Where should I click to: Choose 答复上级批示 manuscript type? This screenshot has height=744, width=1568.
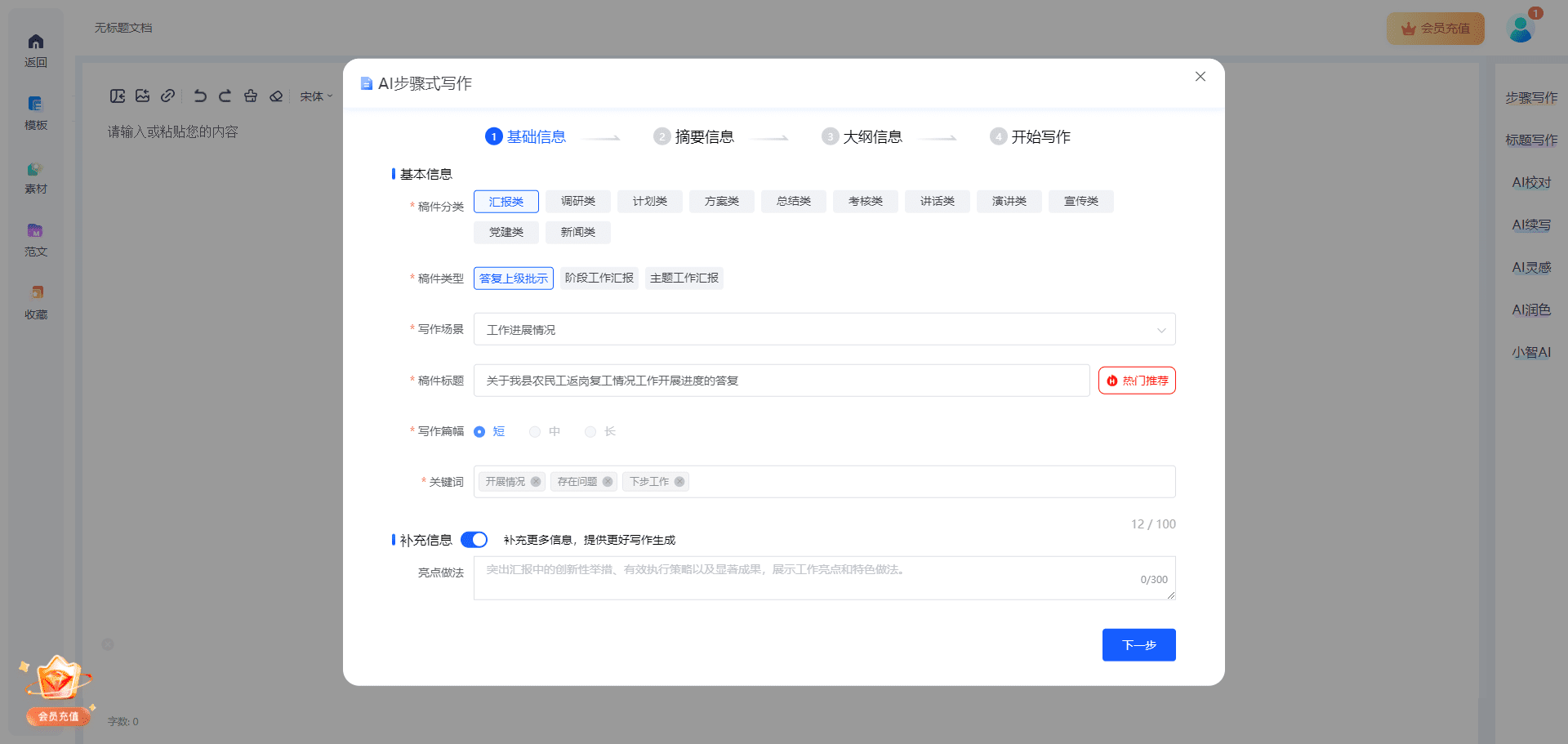click(x=514, y=278)
